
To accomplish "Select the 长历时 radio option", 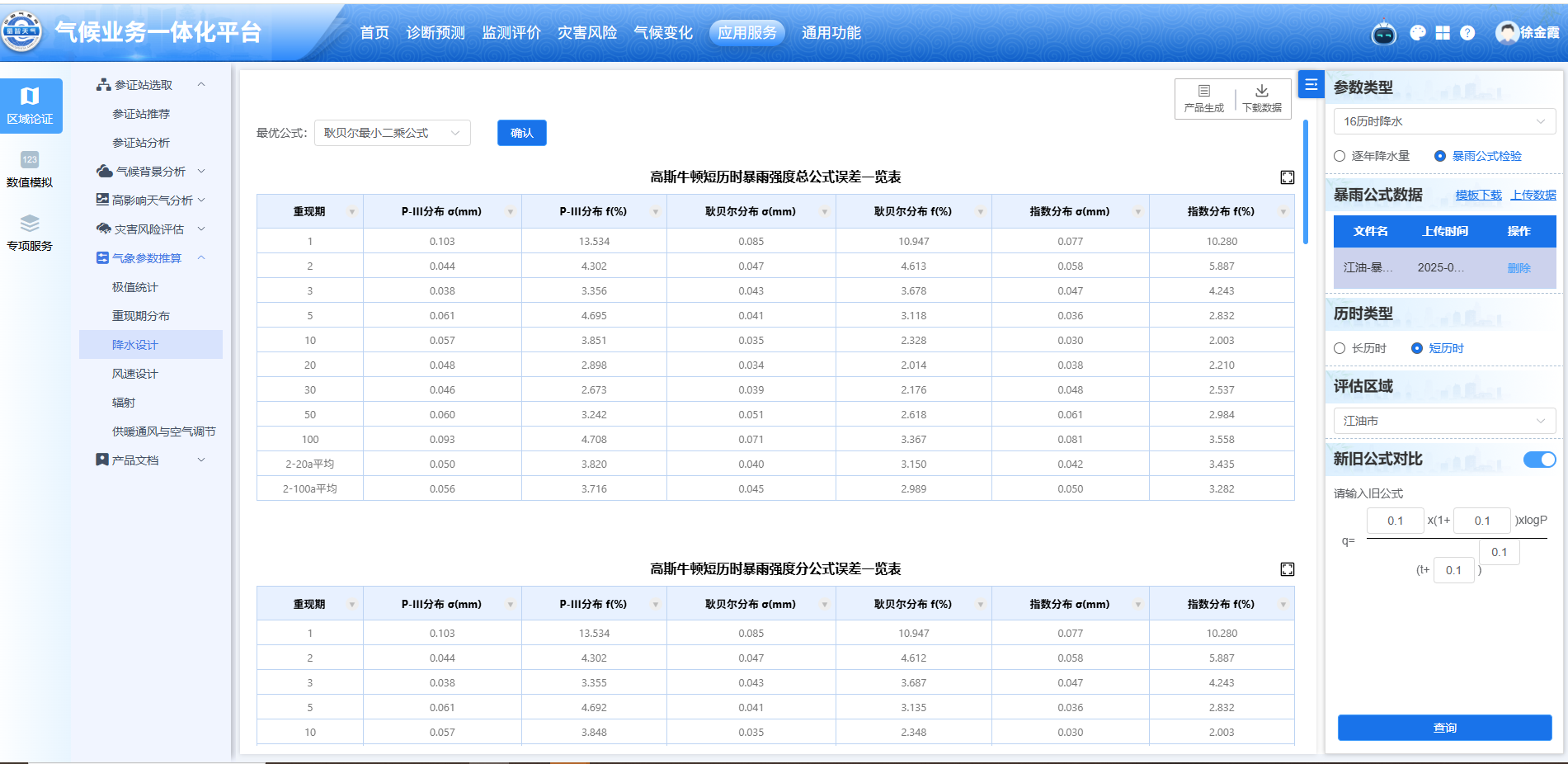I will (x=1340, y=348).
